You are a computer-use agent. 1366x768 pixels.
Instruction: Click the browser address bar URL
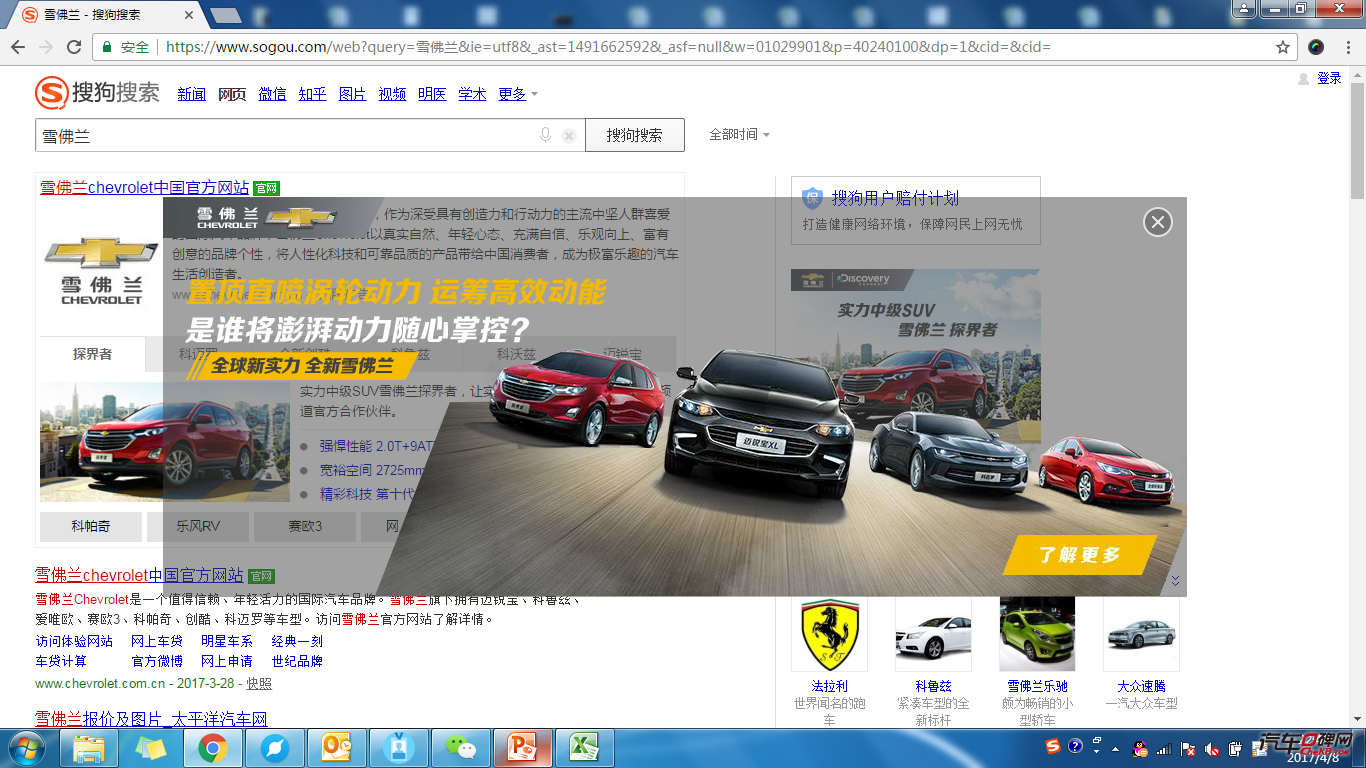pyautogui.click(x=608, y=47)
